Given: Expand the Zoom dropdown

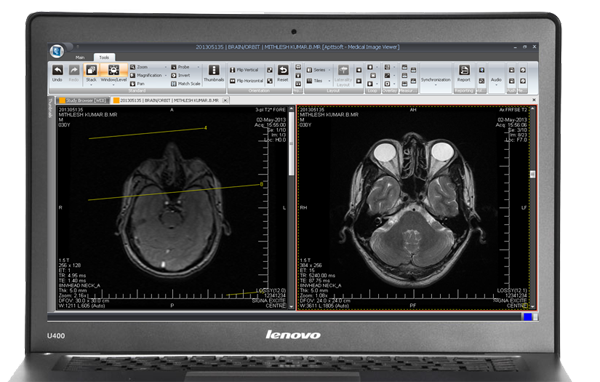Looking at the screenshot, I should point(165,67).
